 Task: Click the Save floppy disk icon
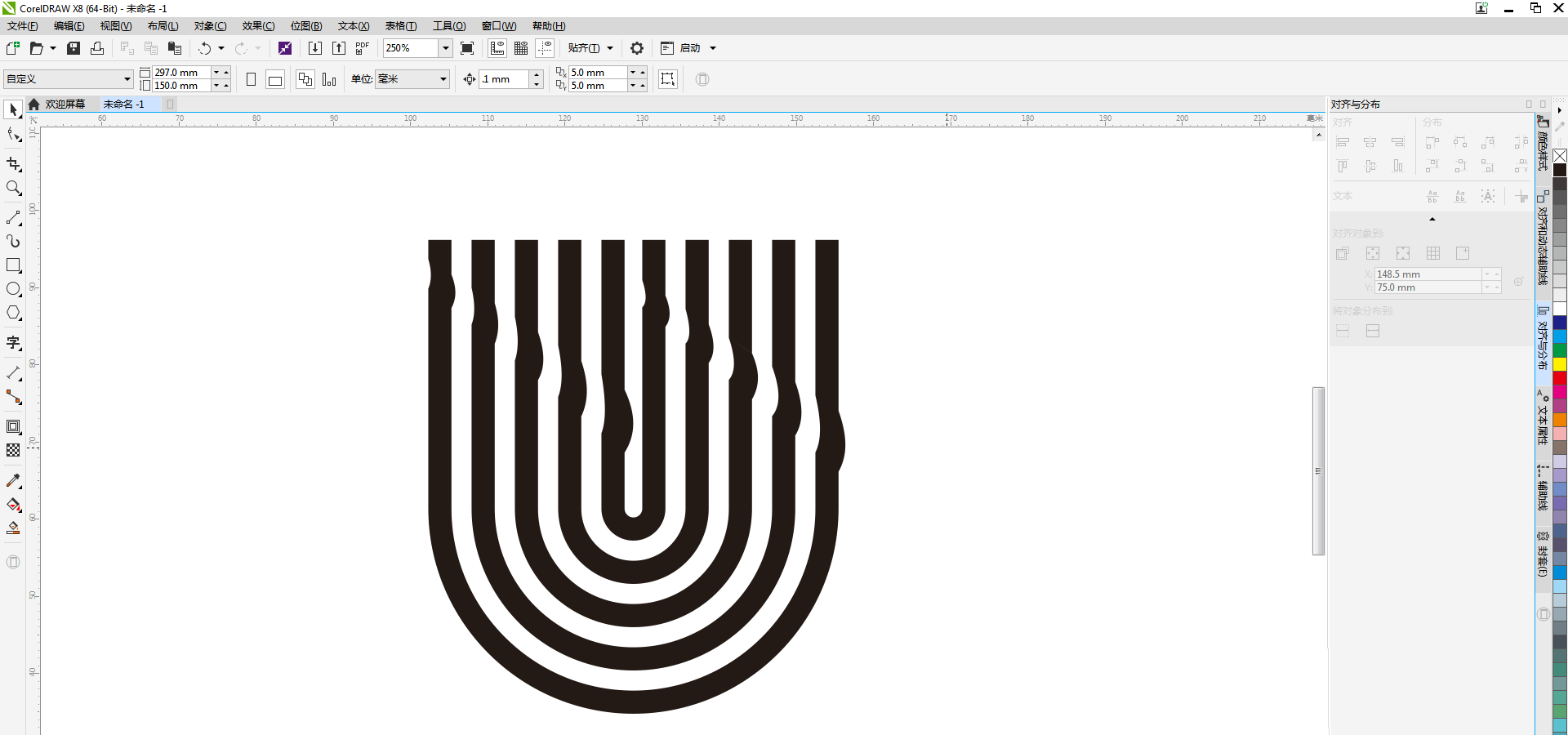coord(73,48)
